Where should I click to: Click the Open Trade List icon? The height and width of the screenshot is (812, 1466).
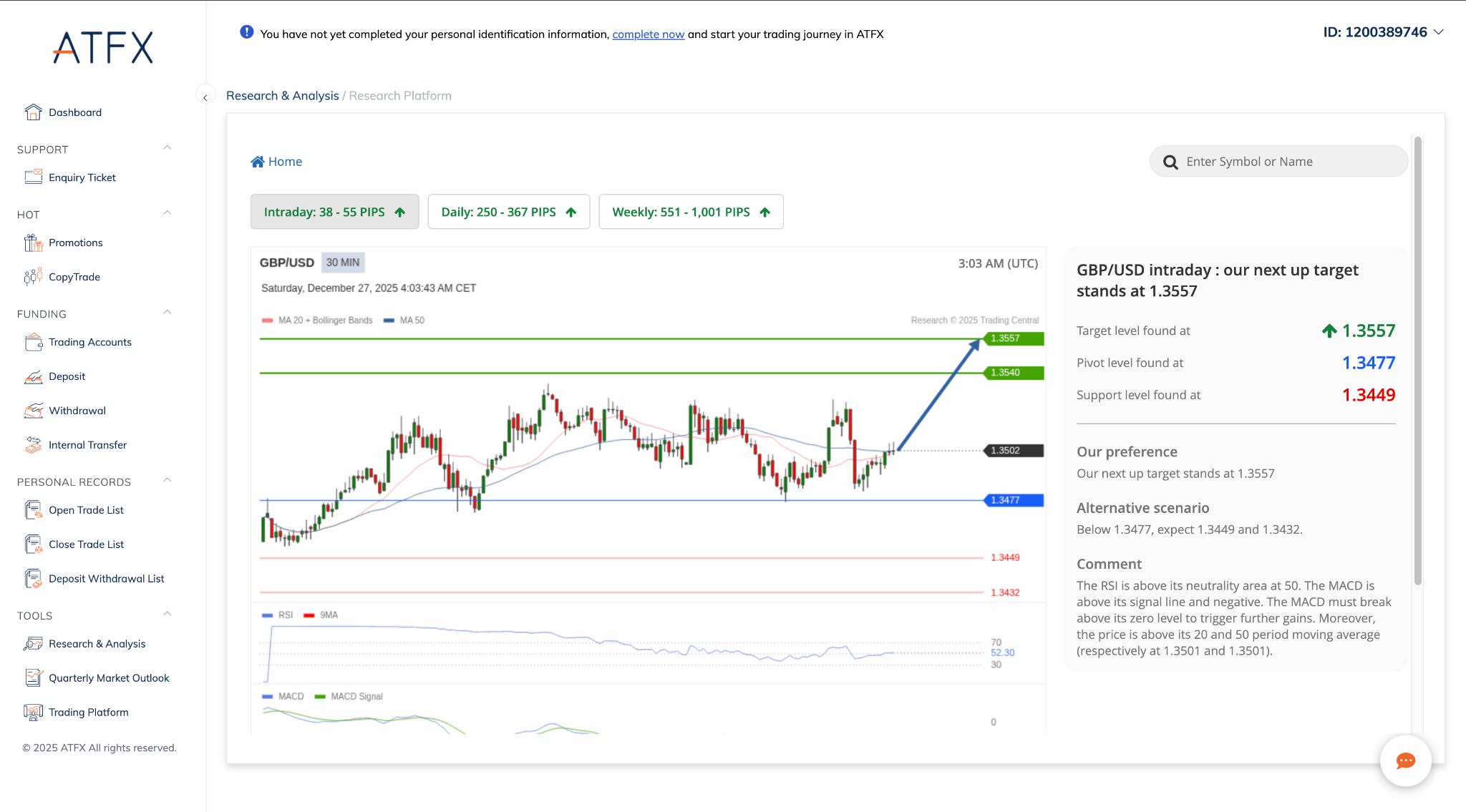tap(33, 510)
